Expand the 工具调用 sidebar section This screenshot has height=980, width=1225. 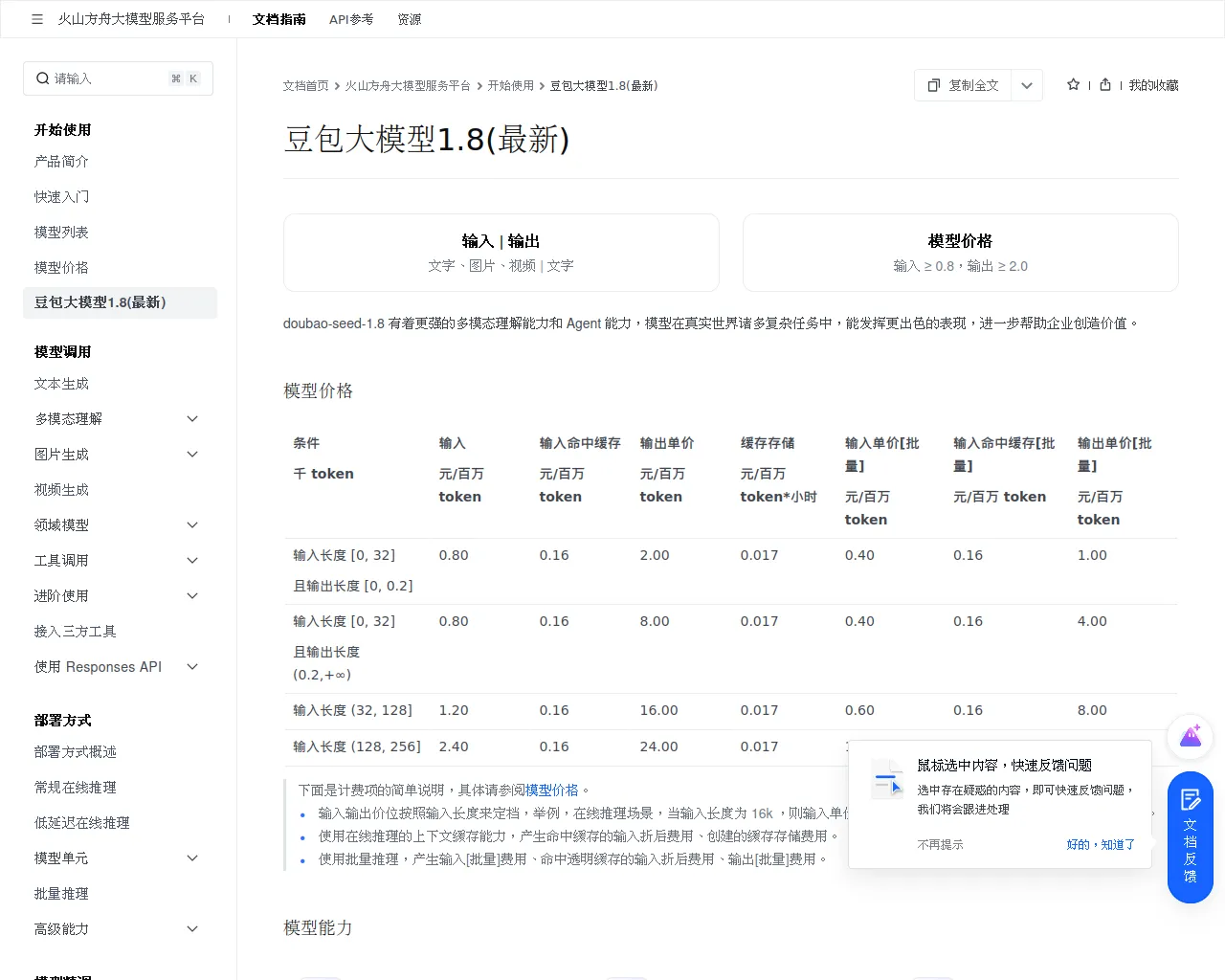point(192,561)
